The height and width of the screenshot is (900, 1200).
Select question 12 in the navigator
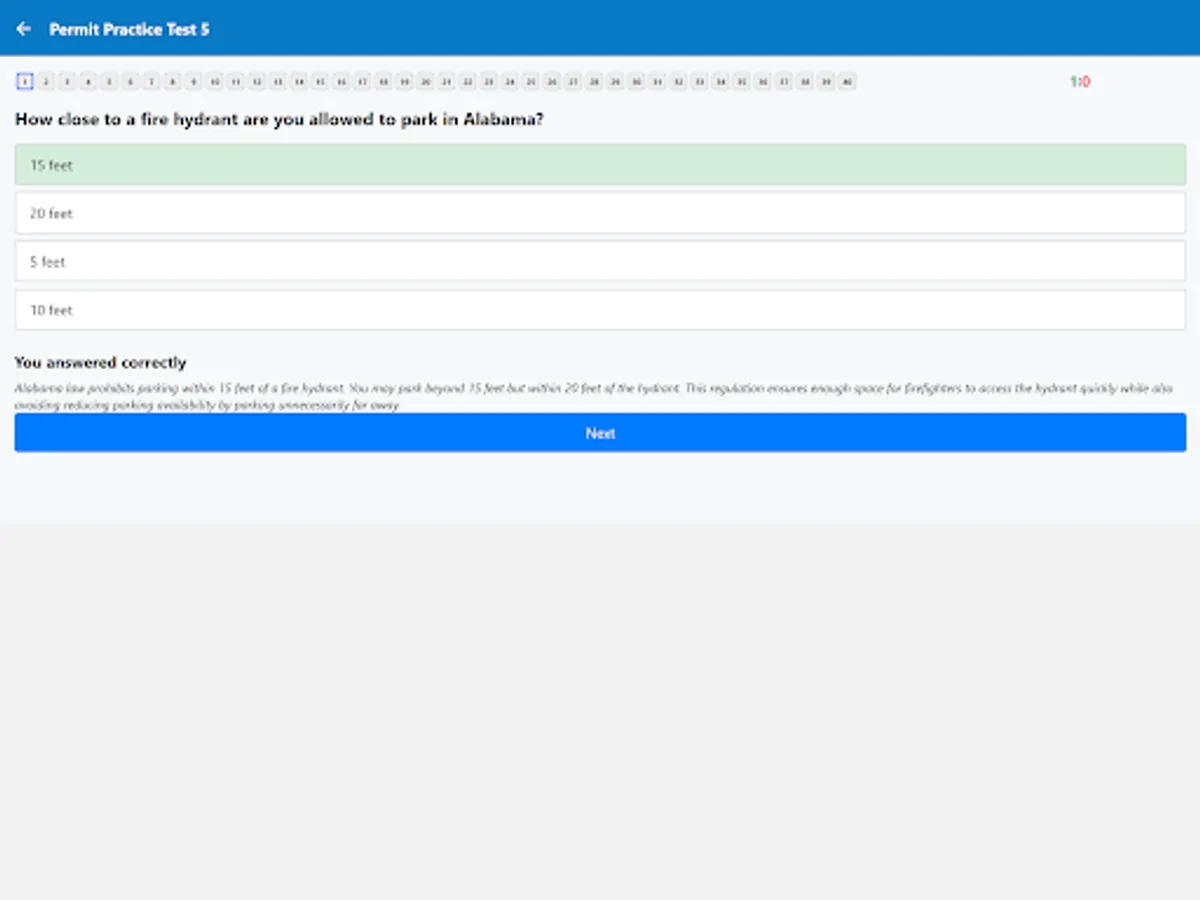click(x=256, y=81)
